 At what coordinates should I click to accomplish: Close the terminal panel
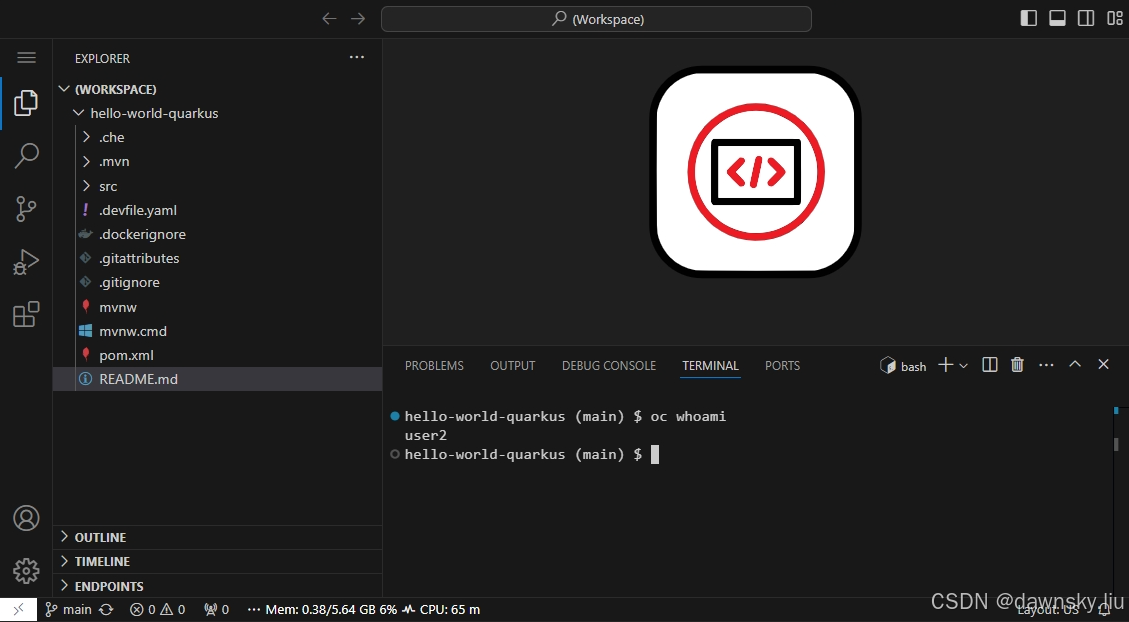(x=1103, y=364)
